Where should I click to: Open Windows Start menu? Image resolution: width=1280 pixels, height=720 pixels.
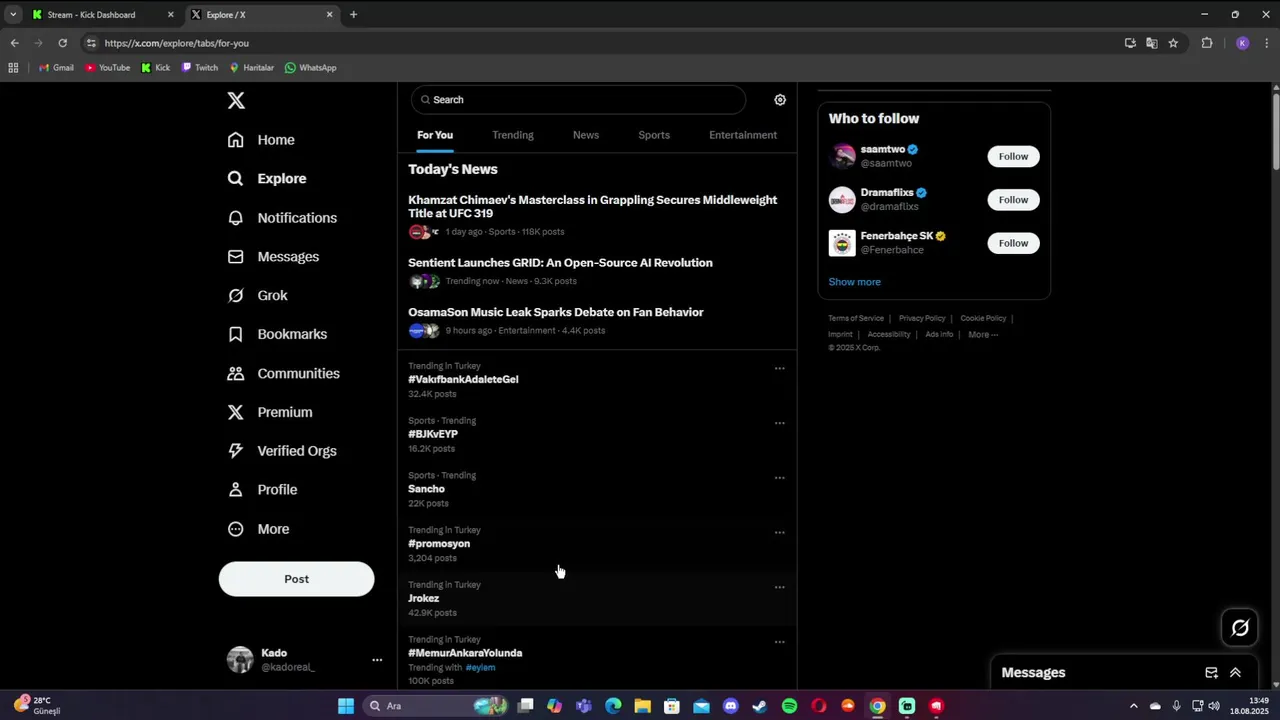(x=346, y=706)
